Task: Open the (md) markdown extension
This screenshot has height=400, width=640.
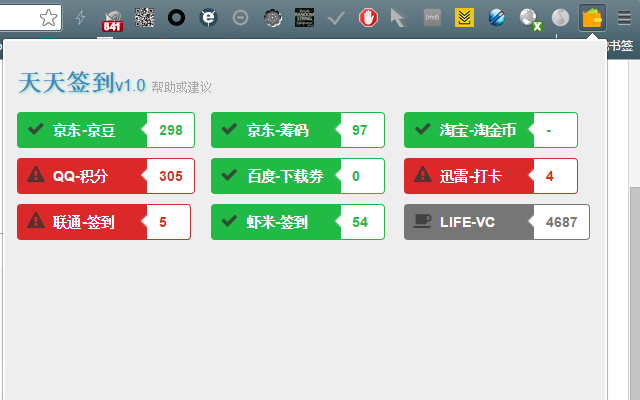Action: 432,18
